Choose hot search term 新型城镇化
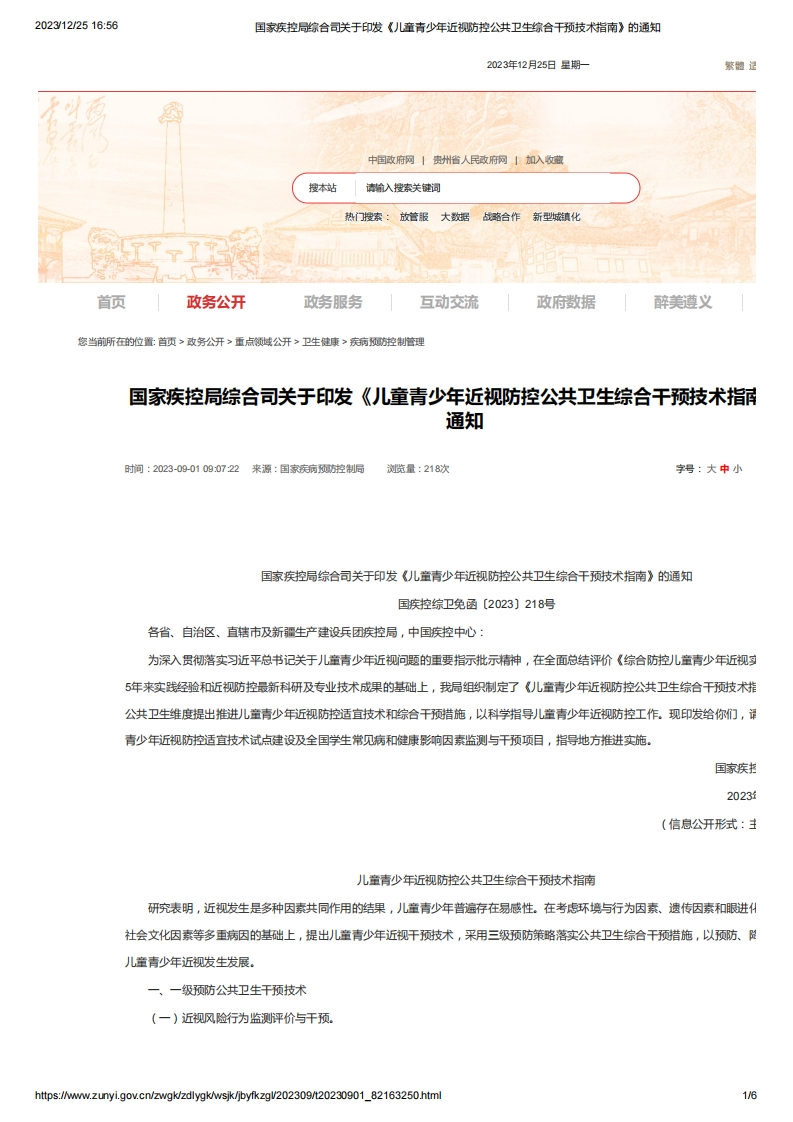The image size is (793, 1122). [556, 217]
